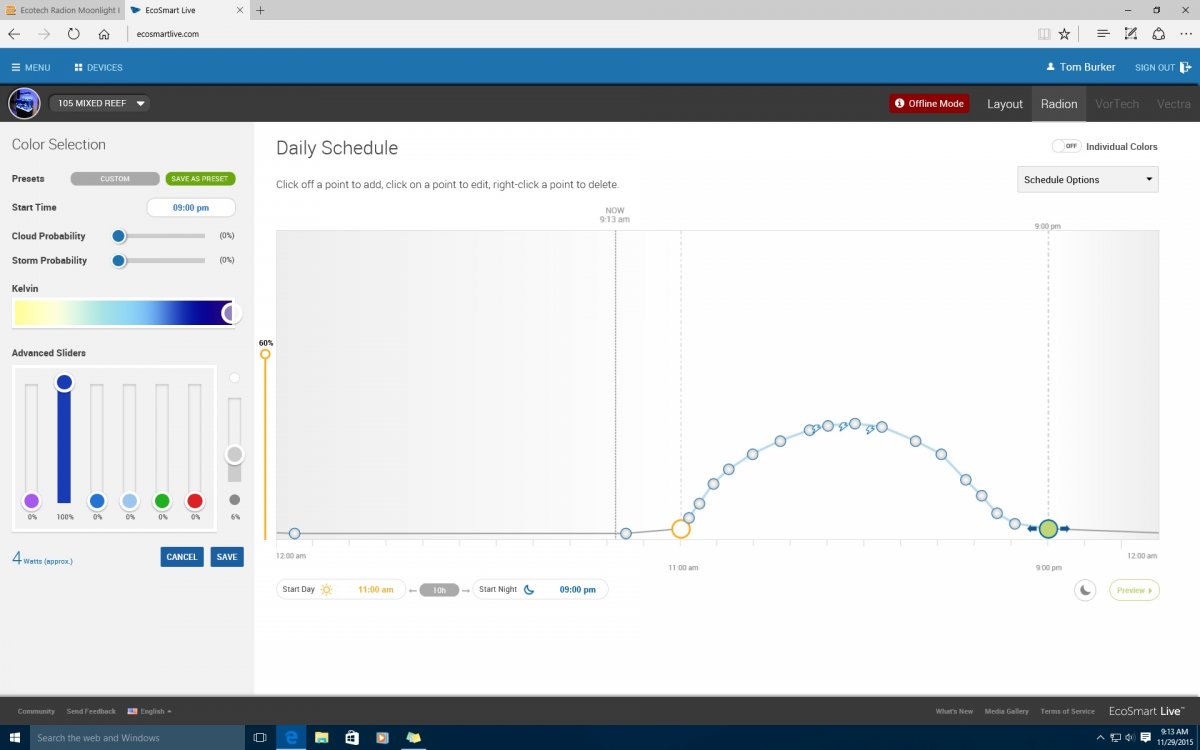Viewport: 1200px width, 750px height.
Task: Click the SAVE button
Action: click(227, 557)
